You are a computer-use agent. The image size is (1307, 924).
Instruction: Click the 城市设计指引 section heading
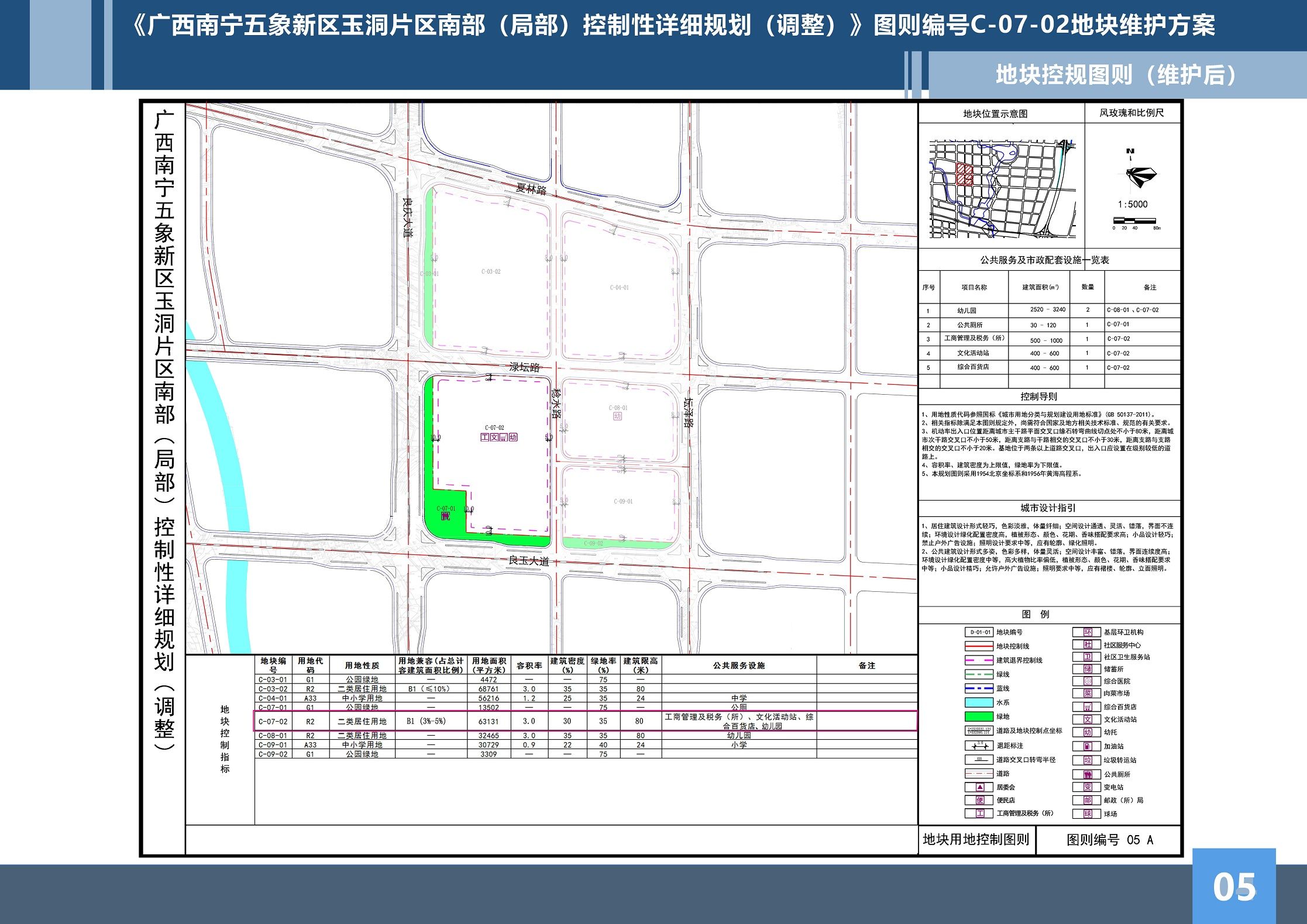coord(1048,508)
